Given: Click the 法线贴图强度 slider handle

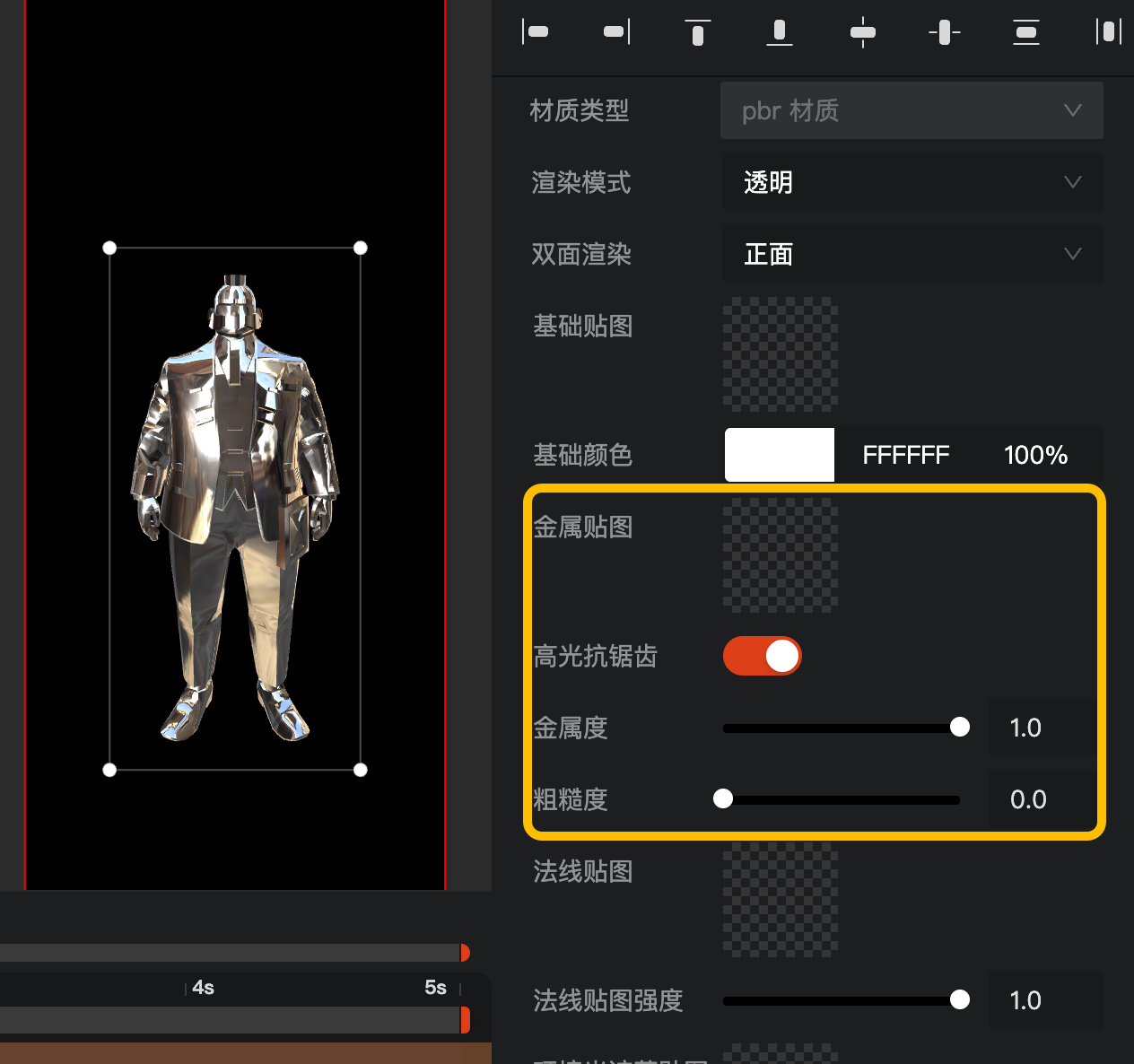Looking at the screenshot, I should coord(960,999).
